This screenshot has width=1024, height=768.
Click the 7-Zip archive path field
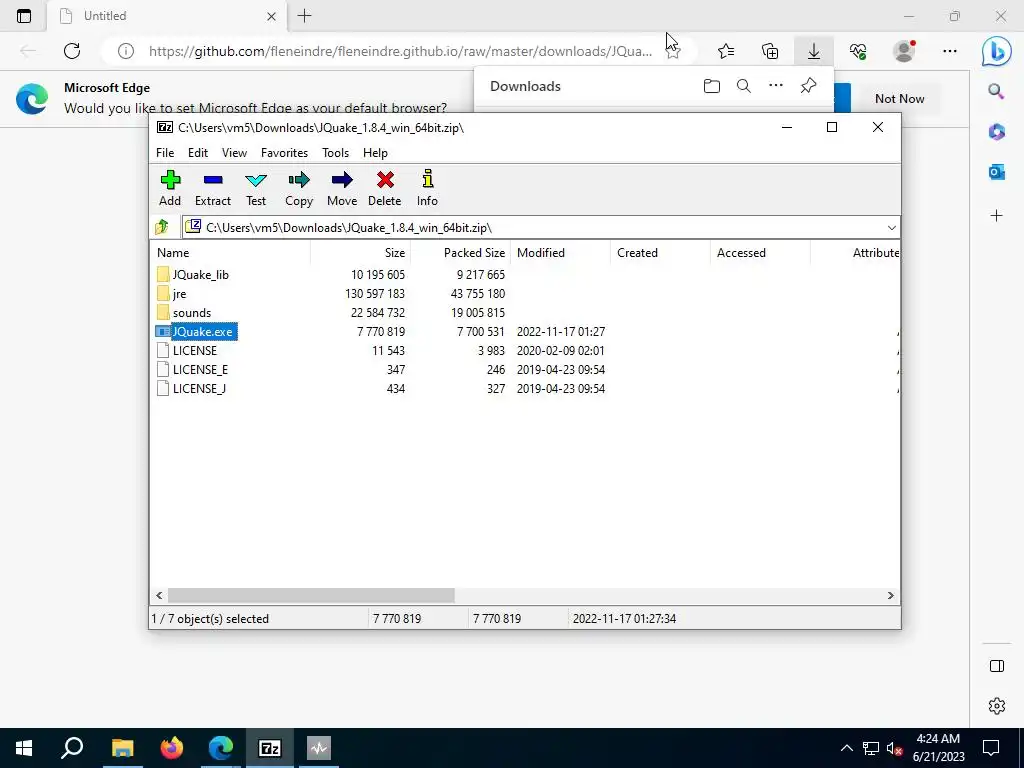click(532, 228)
